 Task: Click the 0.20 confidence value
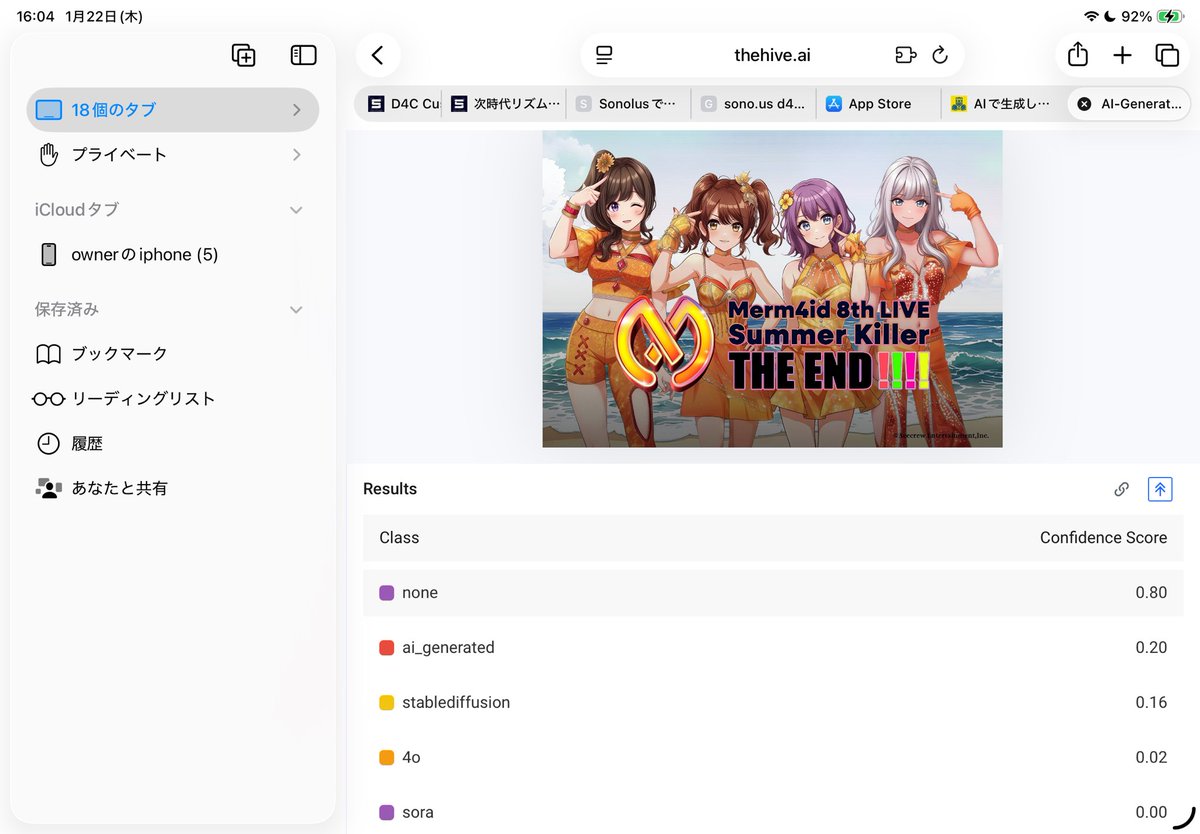1151,648
